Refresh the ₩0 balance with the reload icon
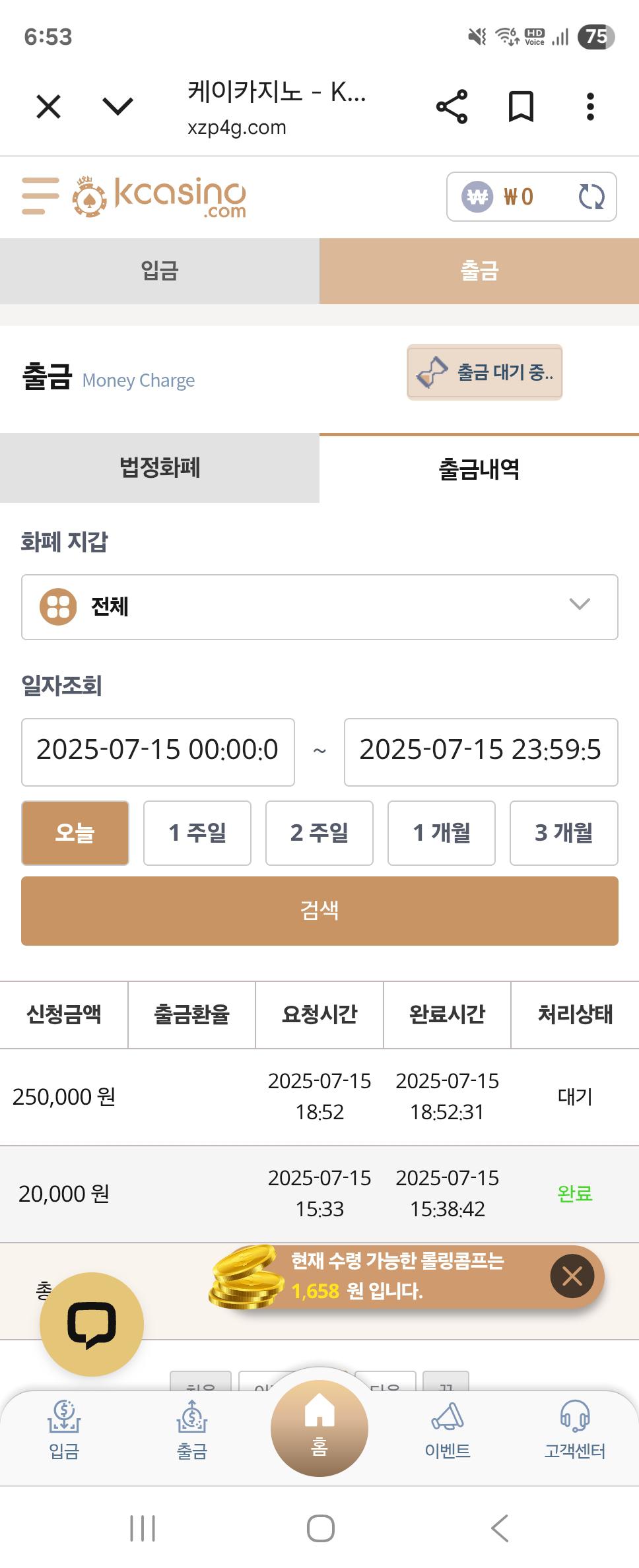Viewport: 639px width, 1568px height. [x=591, y=197]
